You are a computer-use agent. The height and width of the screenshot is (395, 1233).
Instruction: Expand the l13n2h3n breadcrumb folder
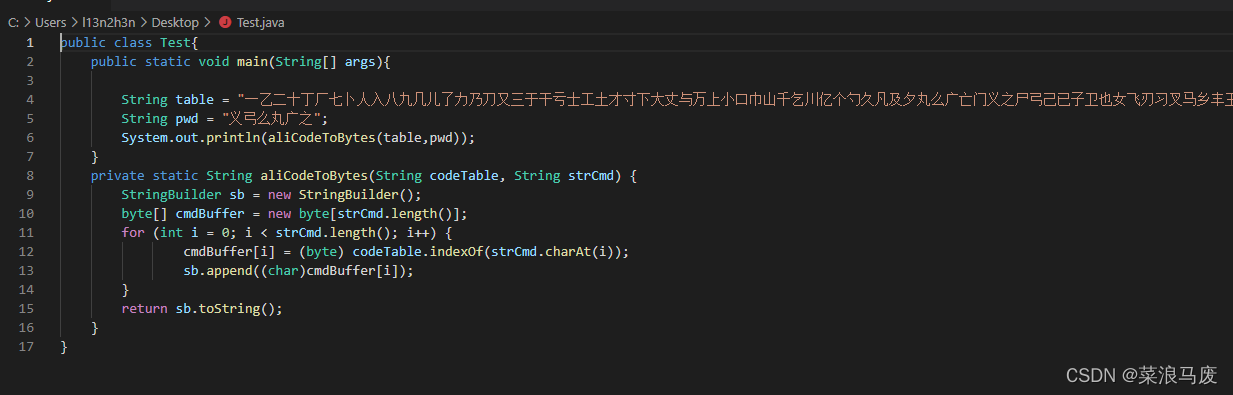click(x=110, y=22)
